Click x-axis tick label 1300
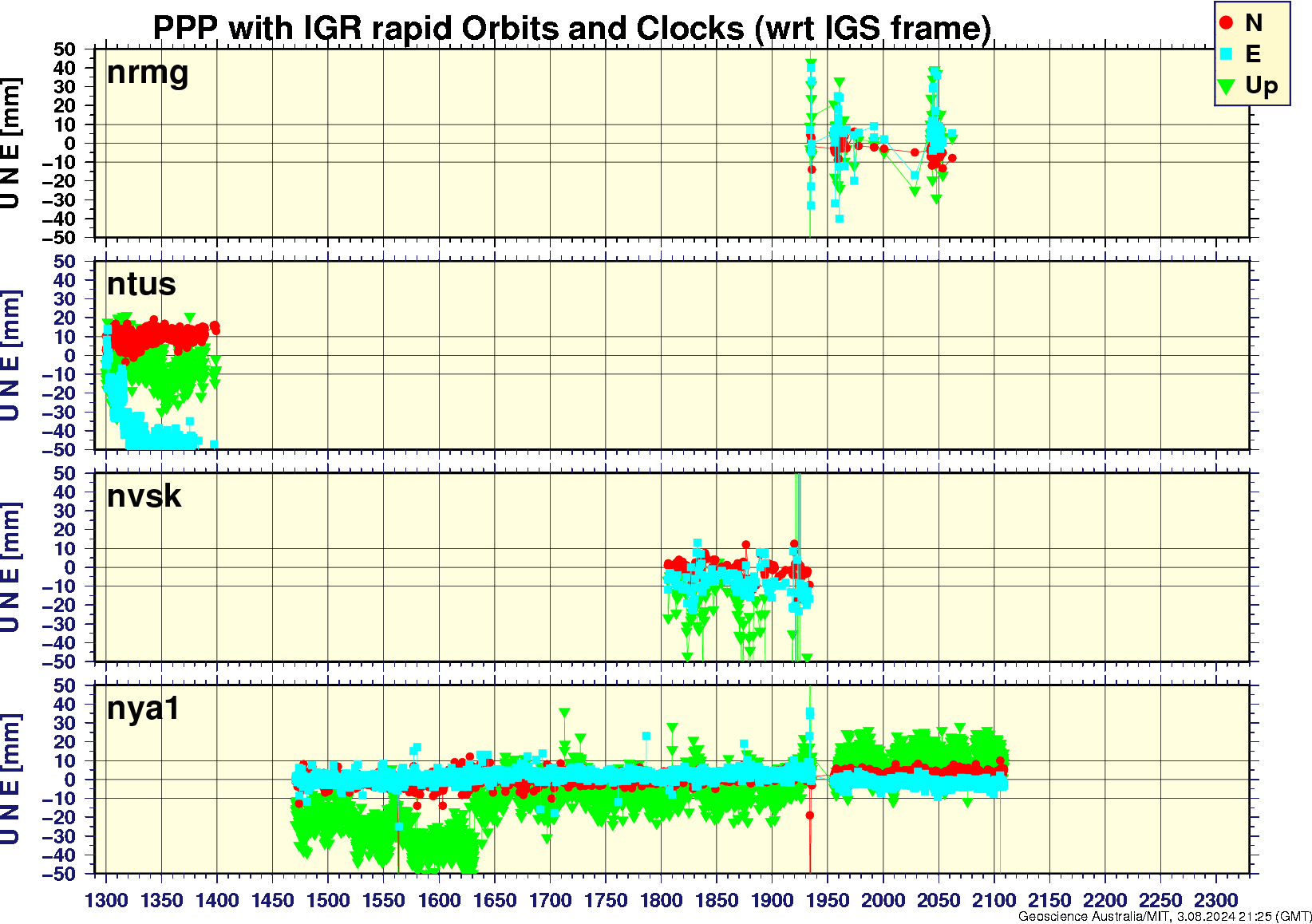 (106, 900)
